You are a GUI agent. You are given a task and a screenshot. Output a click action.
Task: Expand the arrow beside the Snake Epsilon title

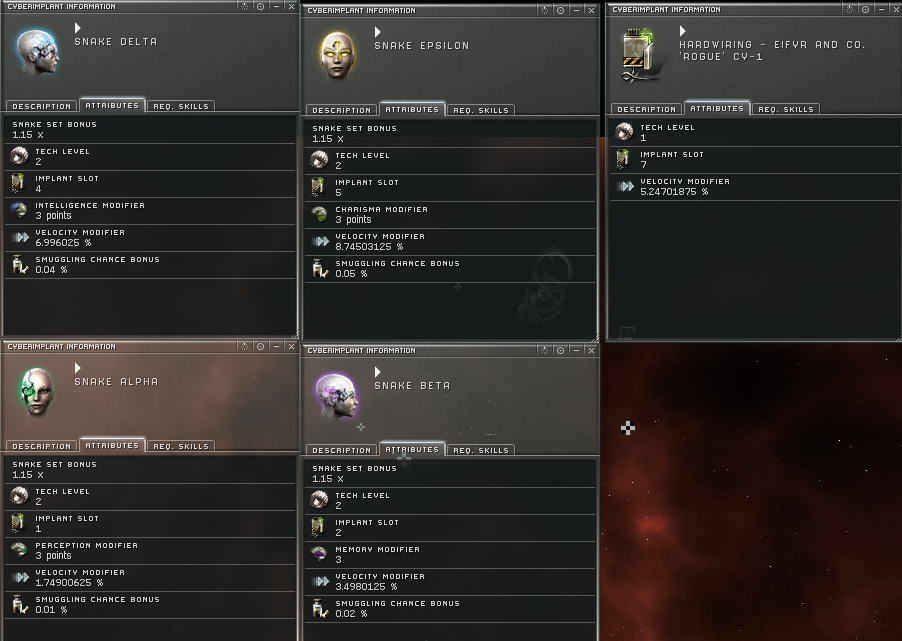coord(377,32)
